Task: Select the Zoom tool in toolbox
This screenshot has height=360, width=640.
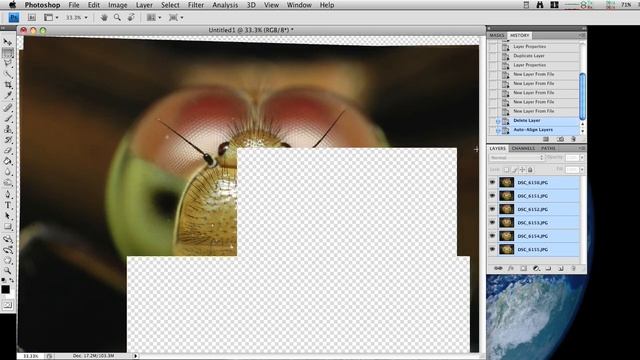Action: [x=7, y=271]
